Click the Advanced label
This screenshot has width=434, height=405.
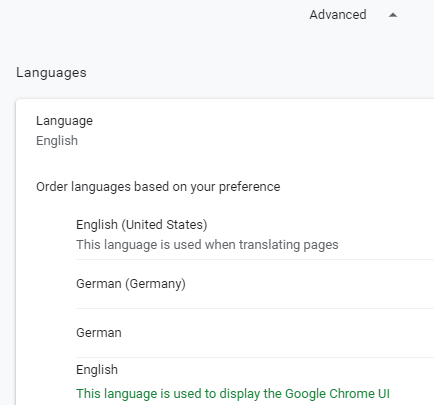tap(338, 15)
